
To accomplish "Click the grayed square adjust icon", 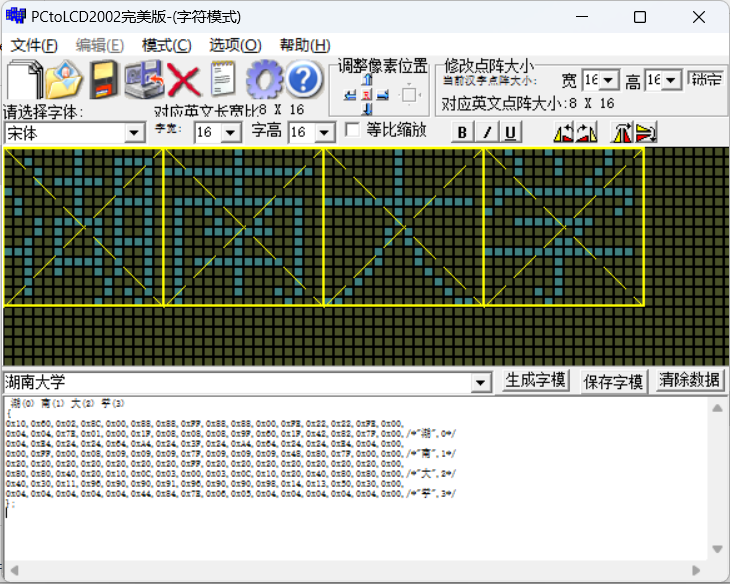I will pyautogui.click(x=409, y=95).
